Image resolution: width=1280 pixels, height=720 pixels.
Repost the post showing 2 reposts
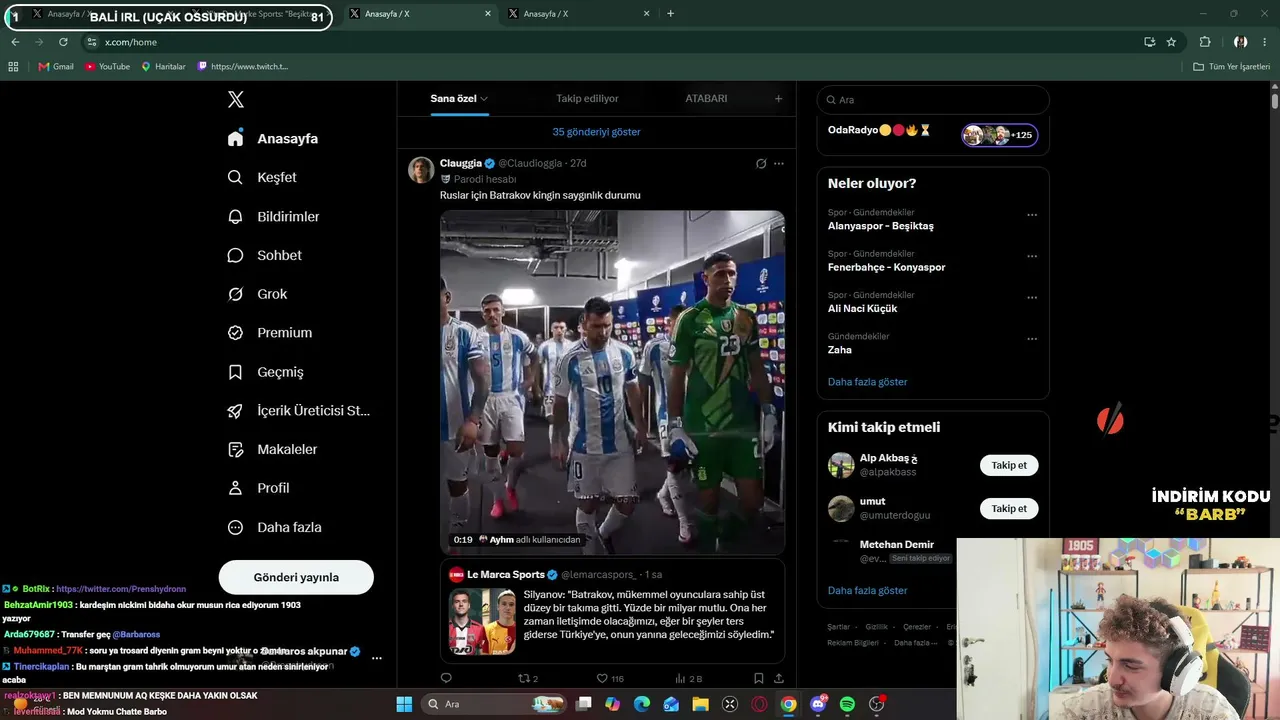pyautogui.click(x=527, y=678)
